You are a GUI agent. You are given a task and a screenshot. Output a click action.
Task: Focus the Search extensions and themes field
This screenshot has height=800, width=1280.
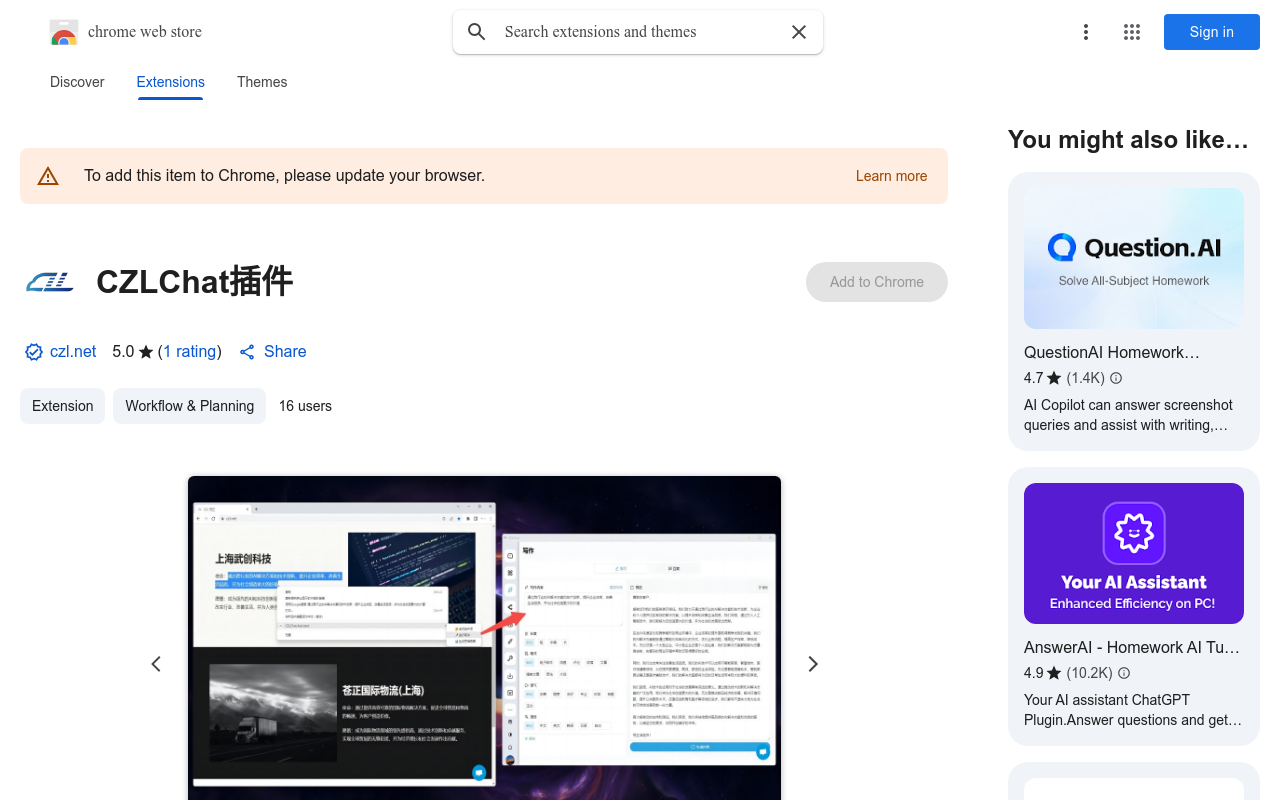pos(640,32)
